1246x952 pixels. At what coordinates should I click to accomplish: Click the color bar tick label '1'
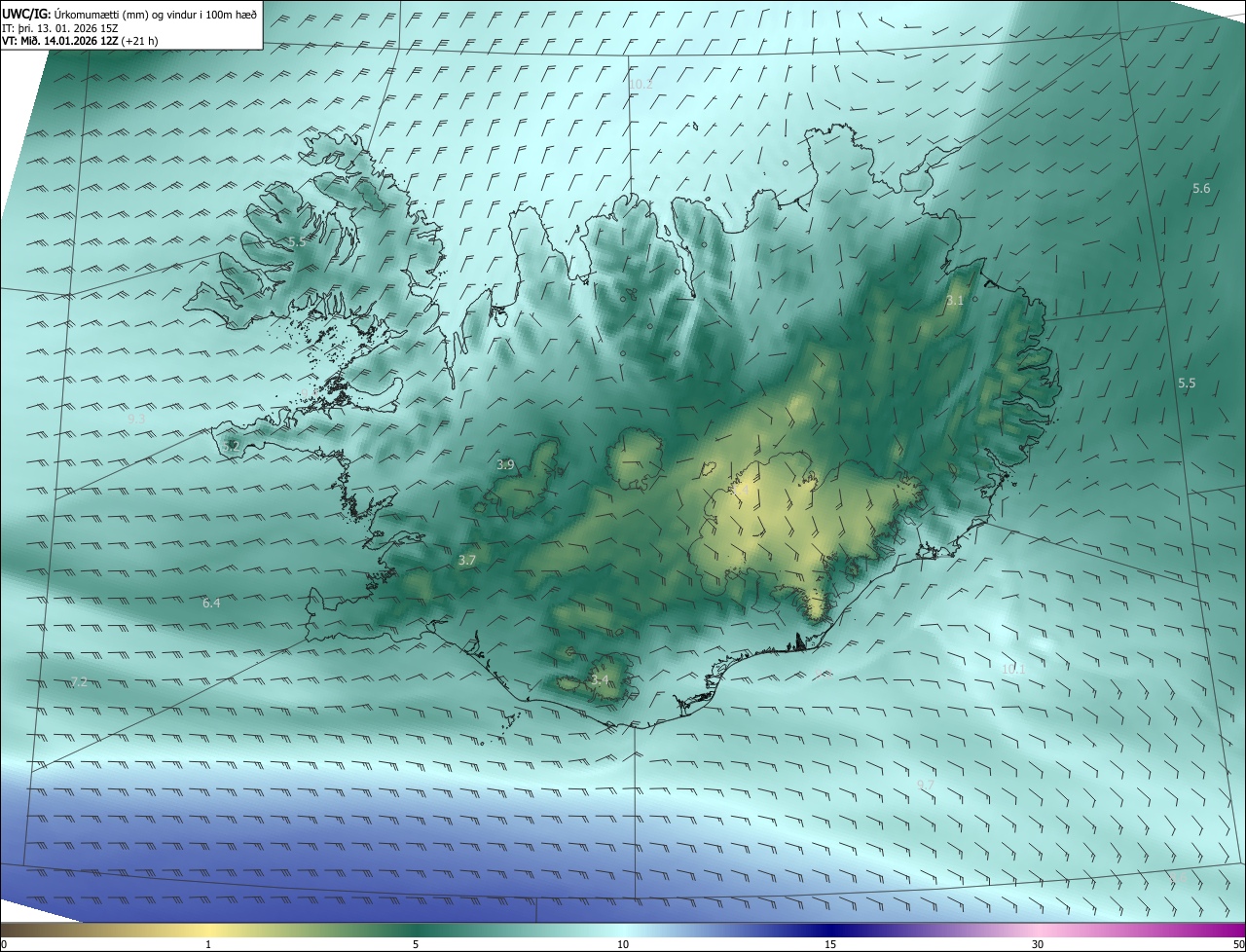[x=208, y=944]
